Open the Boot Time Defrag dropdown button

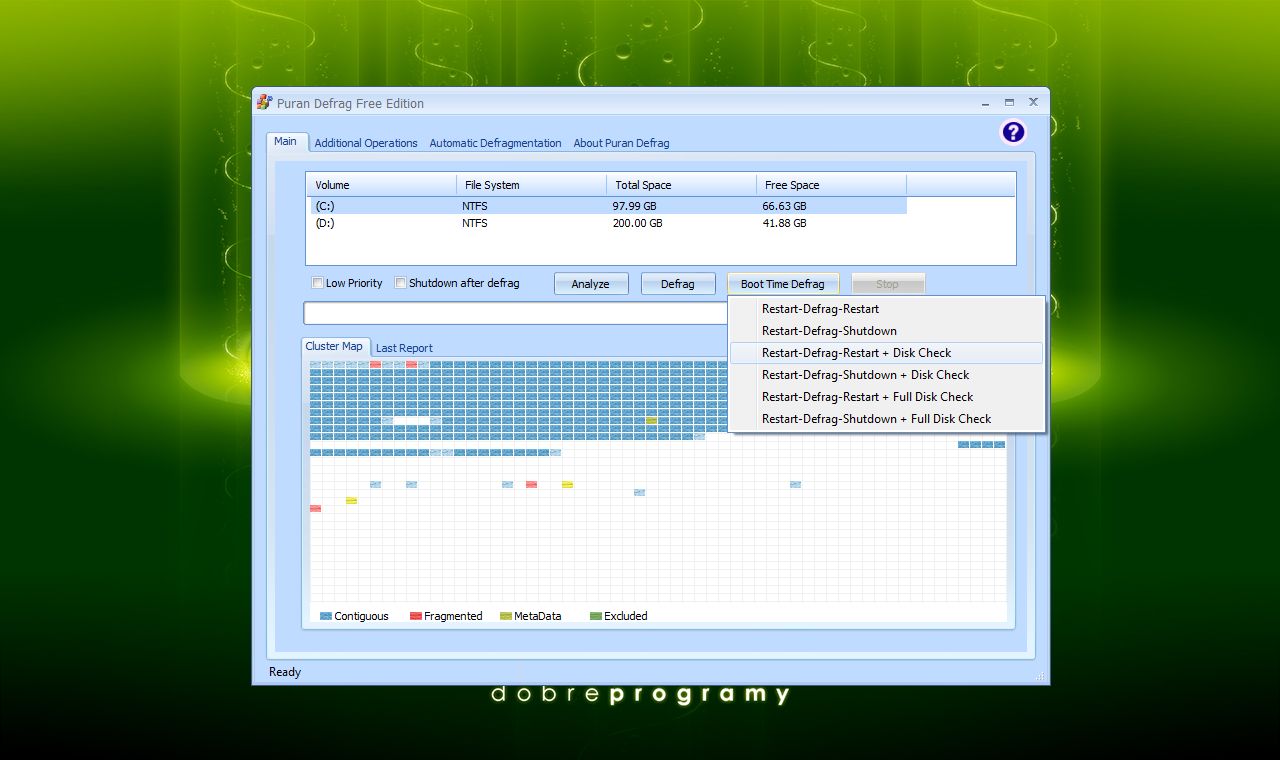tap(783, 284)
